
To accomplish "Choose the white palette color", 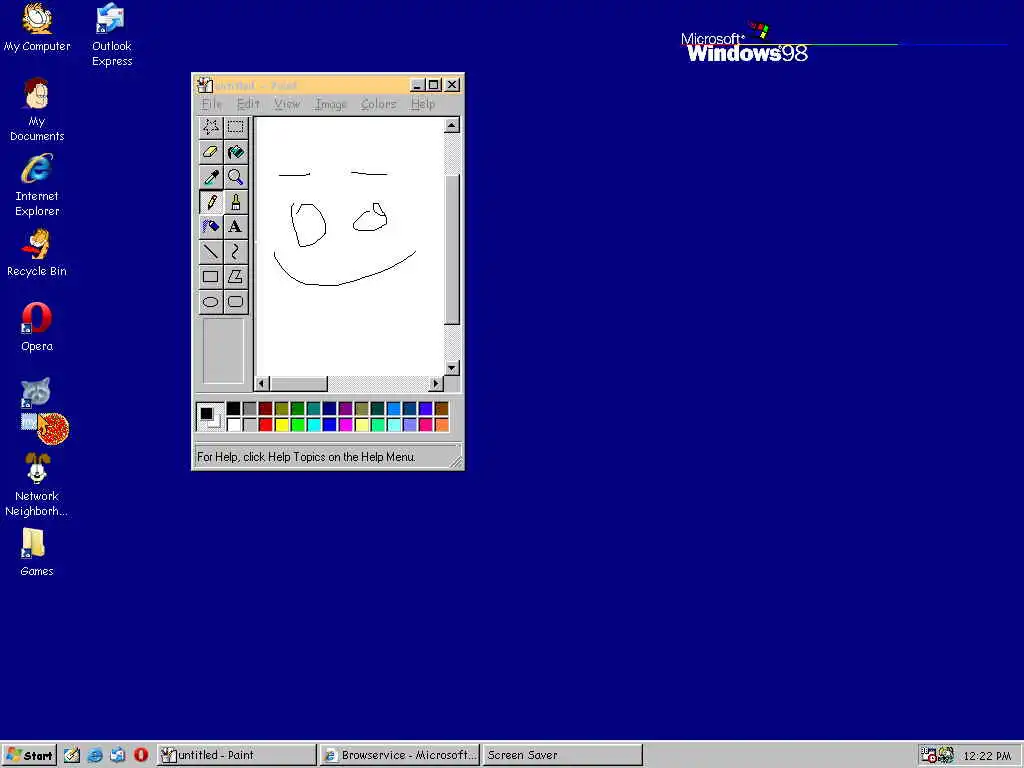I will coord(233,425).
